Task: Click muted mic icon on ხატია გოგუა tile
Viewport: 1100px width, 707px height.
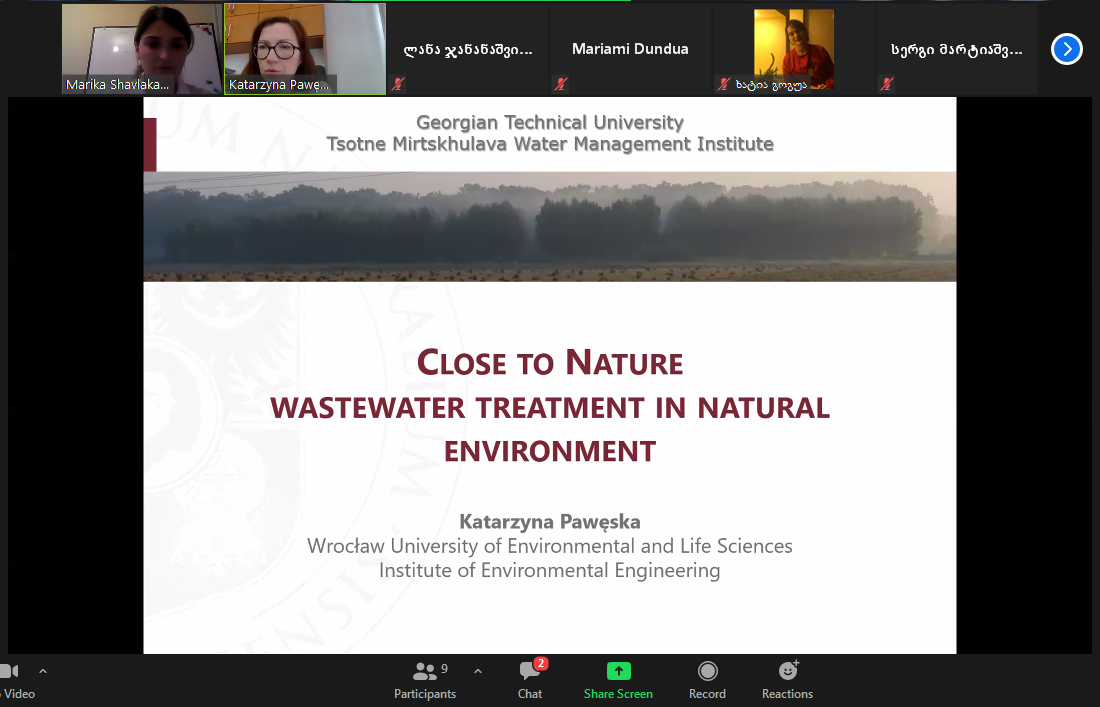Action: coord(724,84)
